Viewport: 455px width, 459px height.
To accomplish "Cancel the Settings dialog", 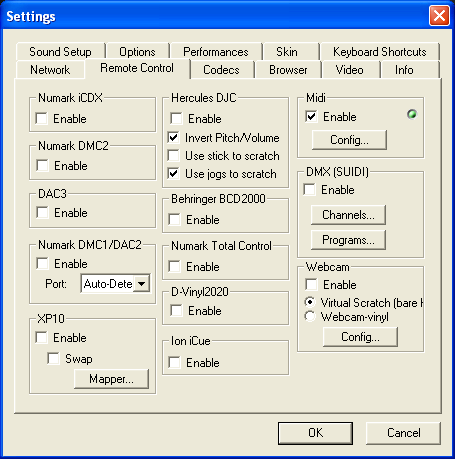I will coord(403,433).
